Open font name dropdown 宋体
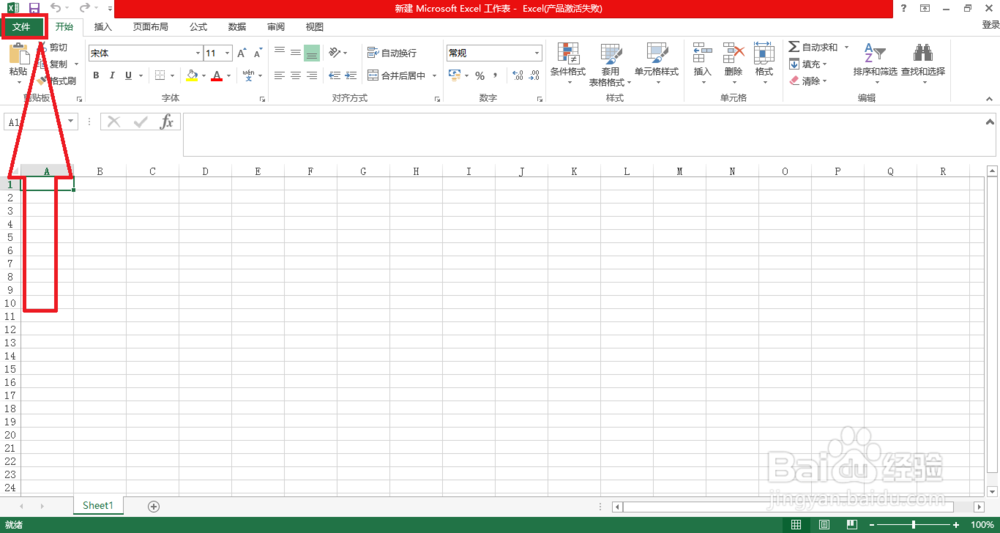The width and height of the screenshot is (1000, 533). pyautogui.click(x=198, y=54)
